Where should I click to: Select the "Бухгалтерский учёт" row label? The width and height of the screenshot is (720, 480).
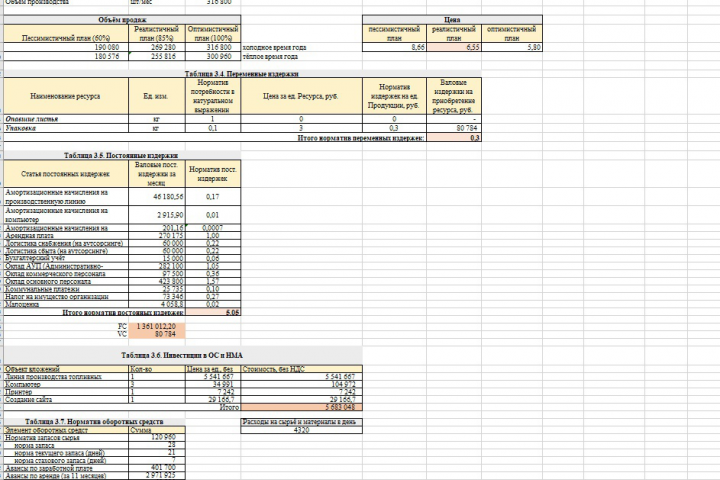point(66,258)
